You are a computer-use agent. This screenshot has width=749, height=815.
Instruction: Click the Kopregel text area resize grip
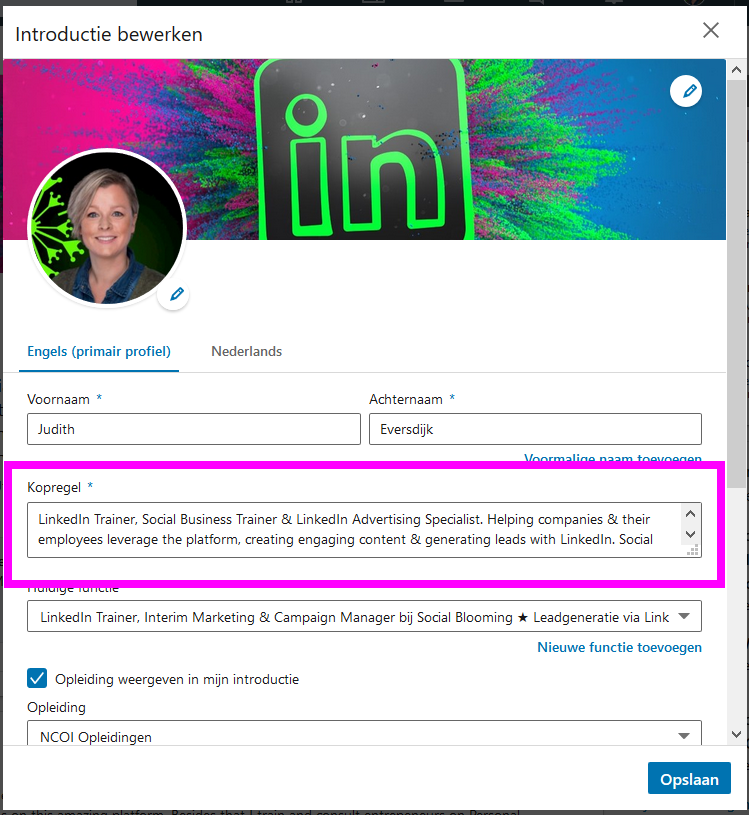click(693, 550)
